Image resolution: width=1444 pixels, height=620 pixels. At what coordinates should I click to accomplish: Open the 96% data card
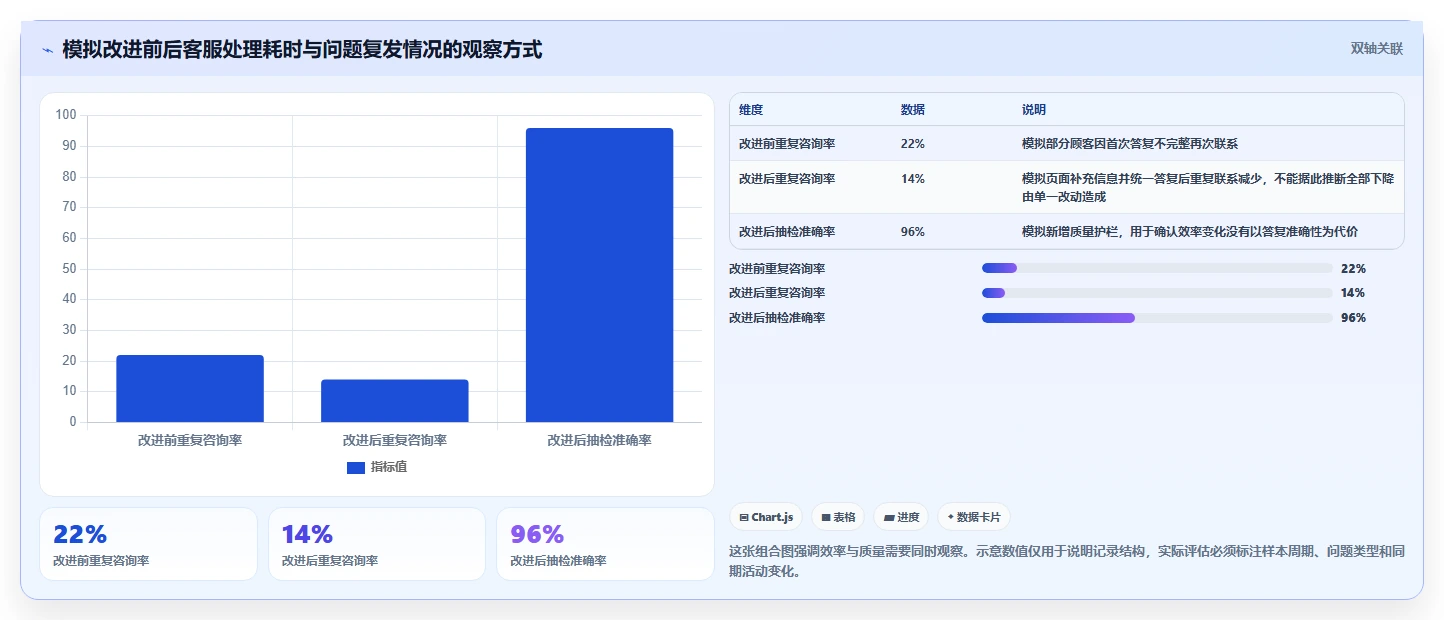point(605,544)
